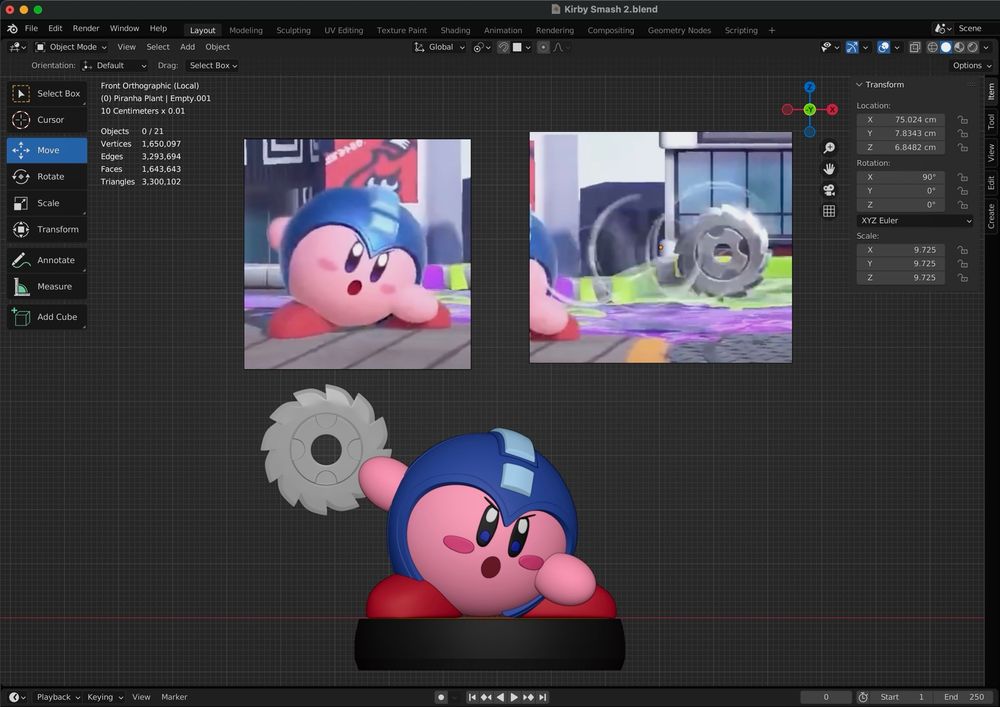Play the animation in reverse

[x=500, y=697]
